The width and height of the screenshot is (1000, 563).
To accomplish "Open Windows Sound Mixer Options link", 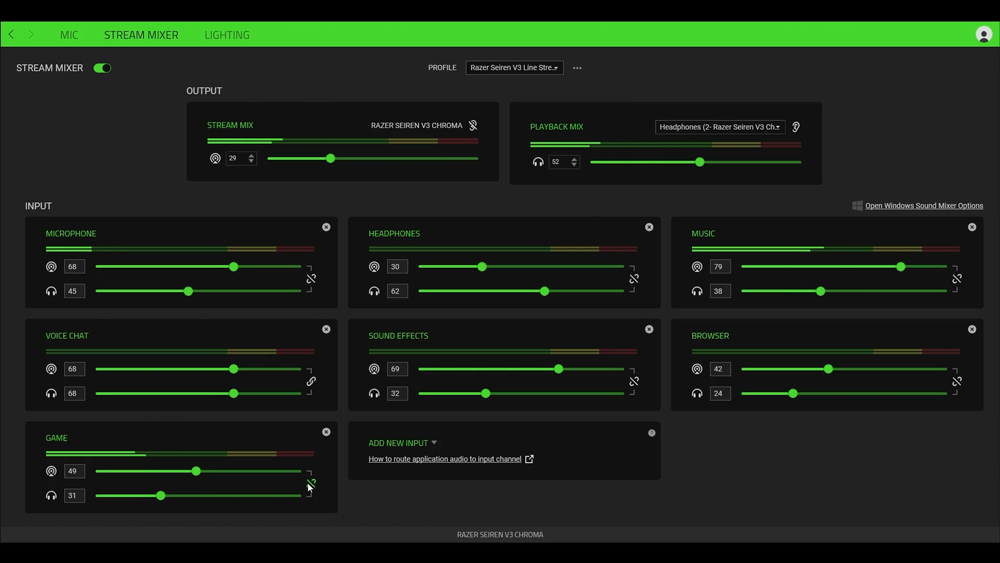I will pyautogui.click(x=923, y=205).
